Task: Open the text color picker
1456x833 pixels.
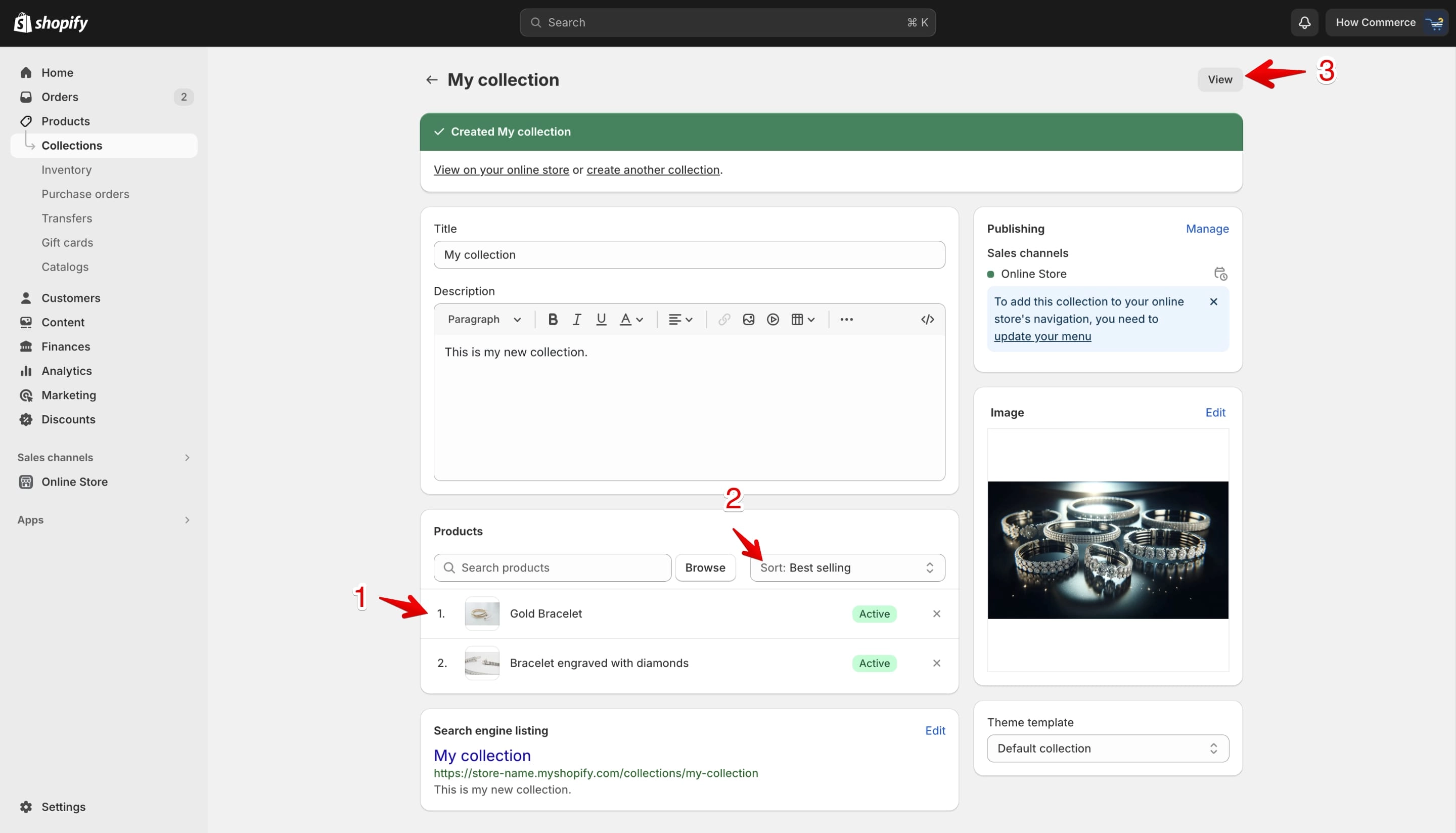Action: click(x=632, y=319)
